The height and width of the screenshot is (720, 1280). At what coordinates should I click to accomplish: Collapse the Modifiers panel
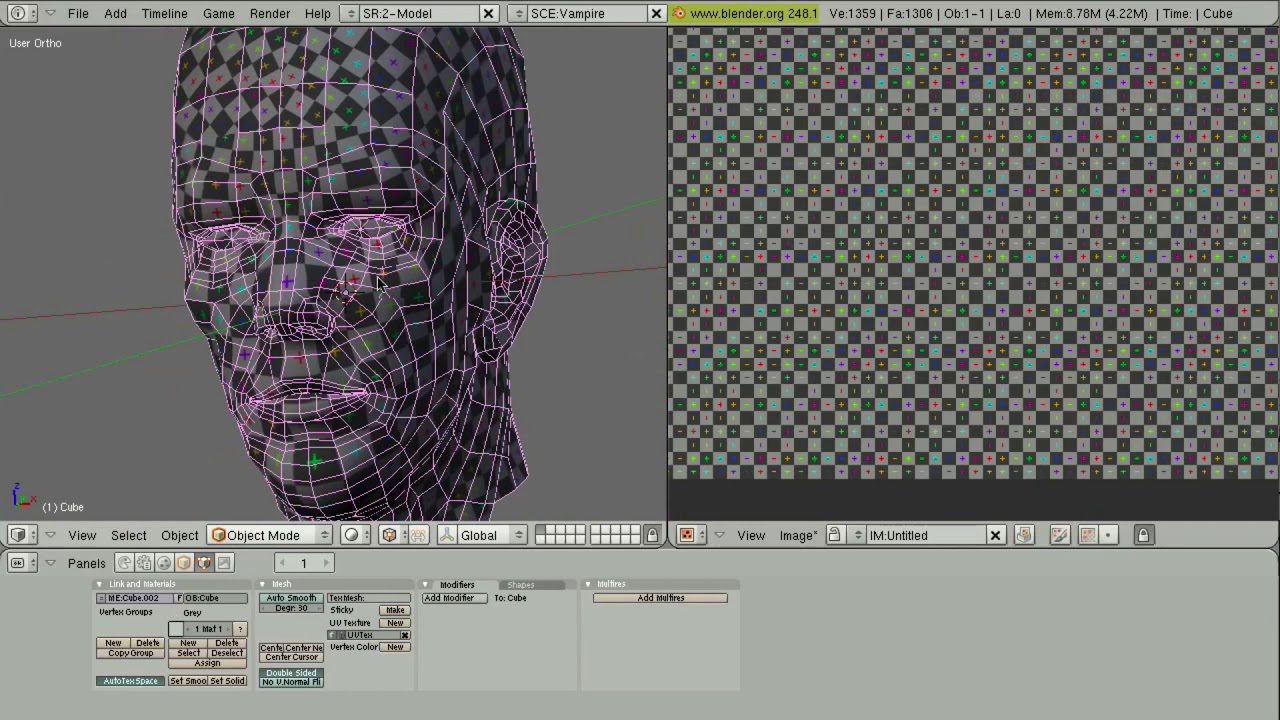coord(425,584)
